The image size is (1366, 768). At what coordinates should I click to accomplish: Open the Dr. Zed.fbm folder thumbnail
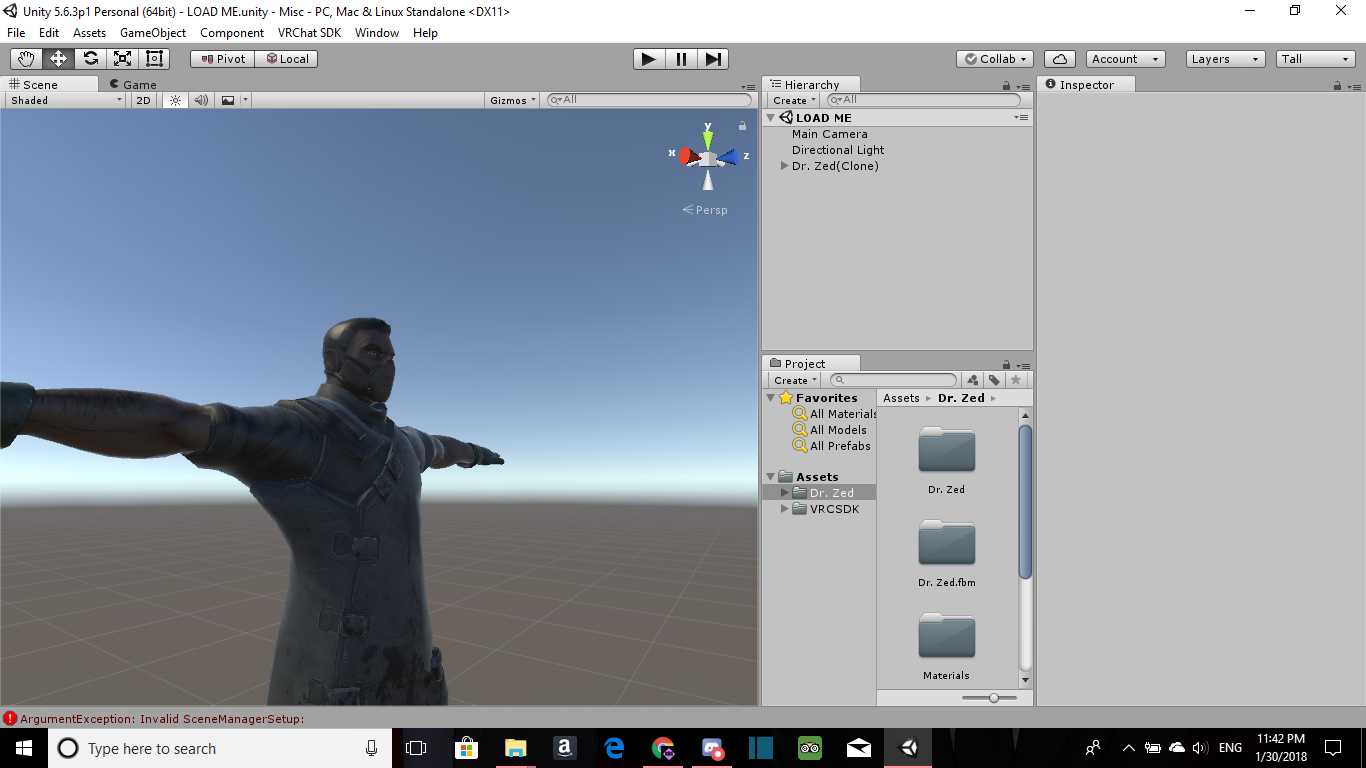(x=946, y=544)
